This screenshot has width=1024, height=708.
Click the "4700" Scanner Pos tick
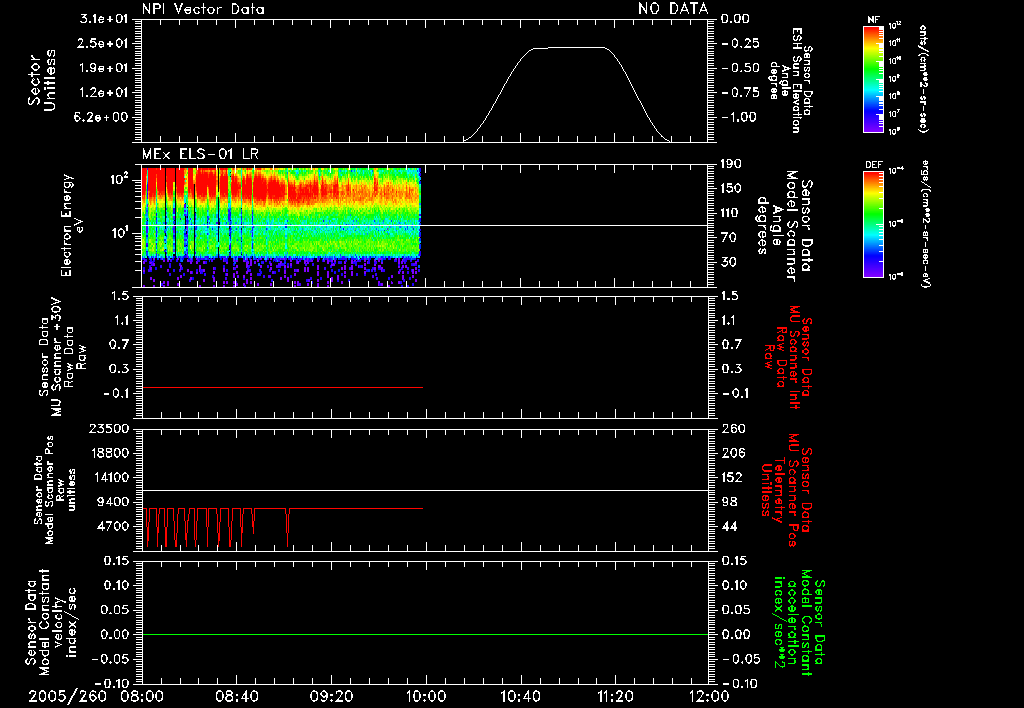pyautogui.click(x=112, y=526)
